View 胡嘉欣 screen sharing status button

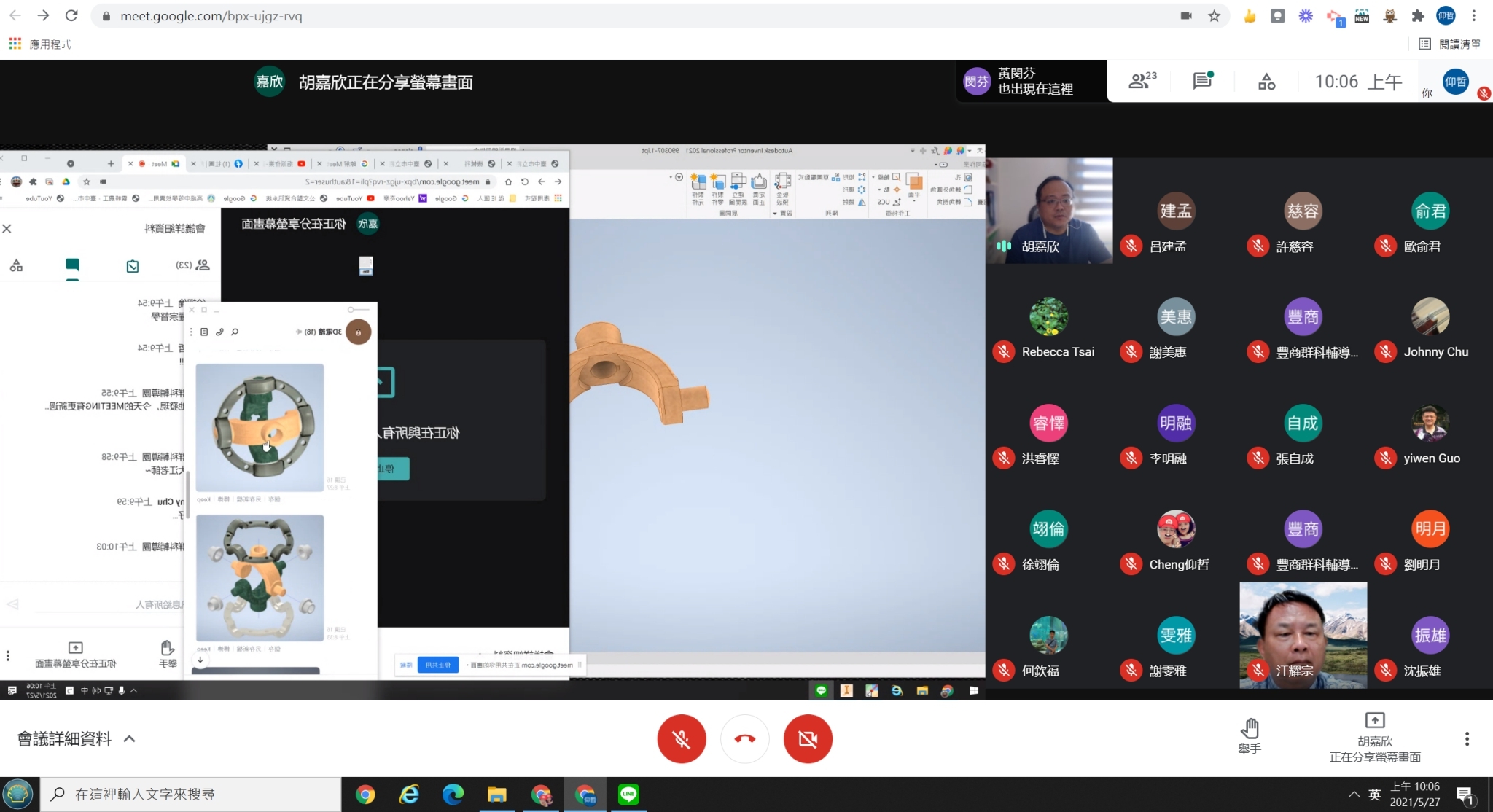click(x=1374, y=738)
